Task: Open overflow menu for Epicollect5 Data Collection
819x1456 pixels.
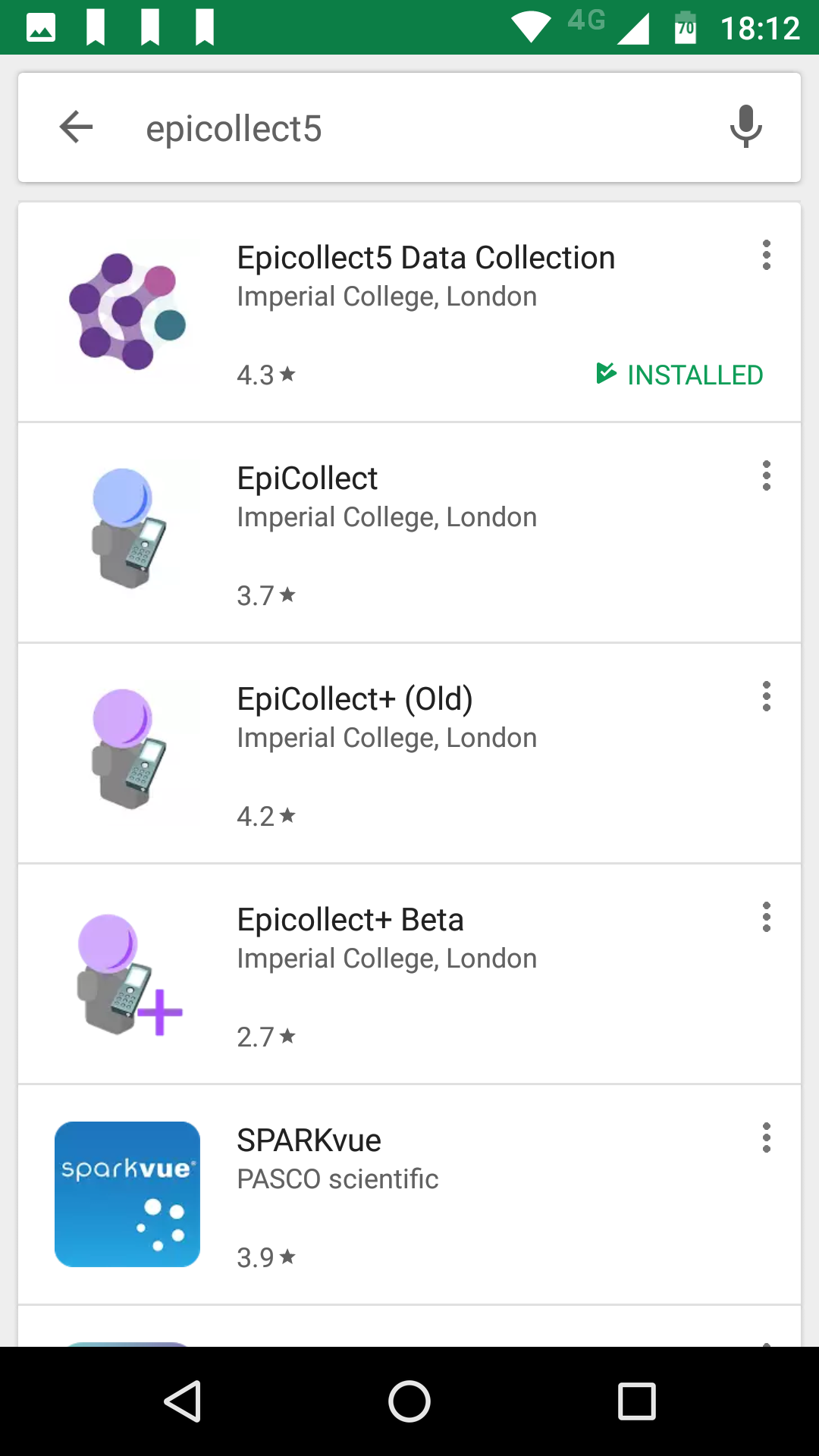Action: [x=767, y=256]
